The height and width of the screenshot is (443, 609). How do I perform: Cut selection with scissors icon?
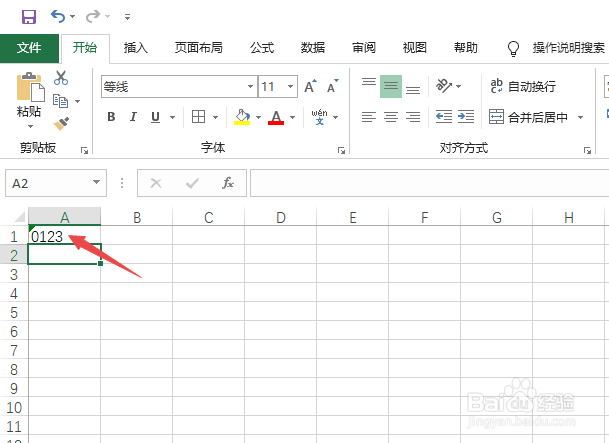[x=61, y=78]
